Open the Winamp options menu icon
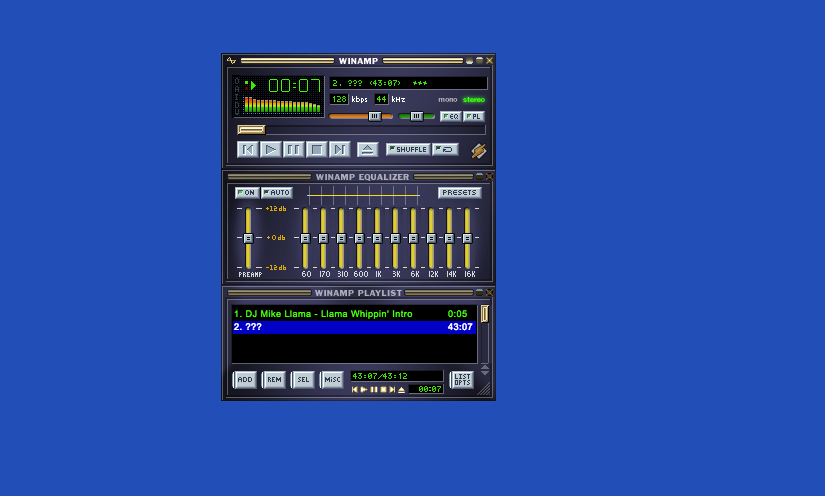Viewport: 825px width, 496px height. pos(231,61)
